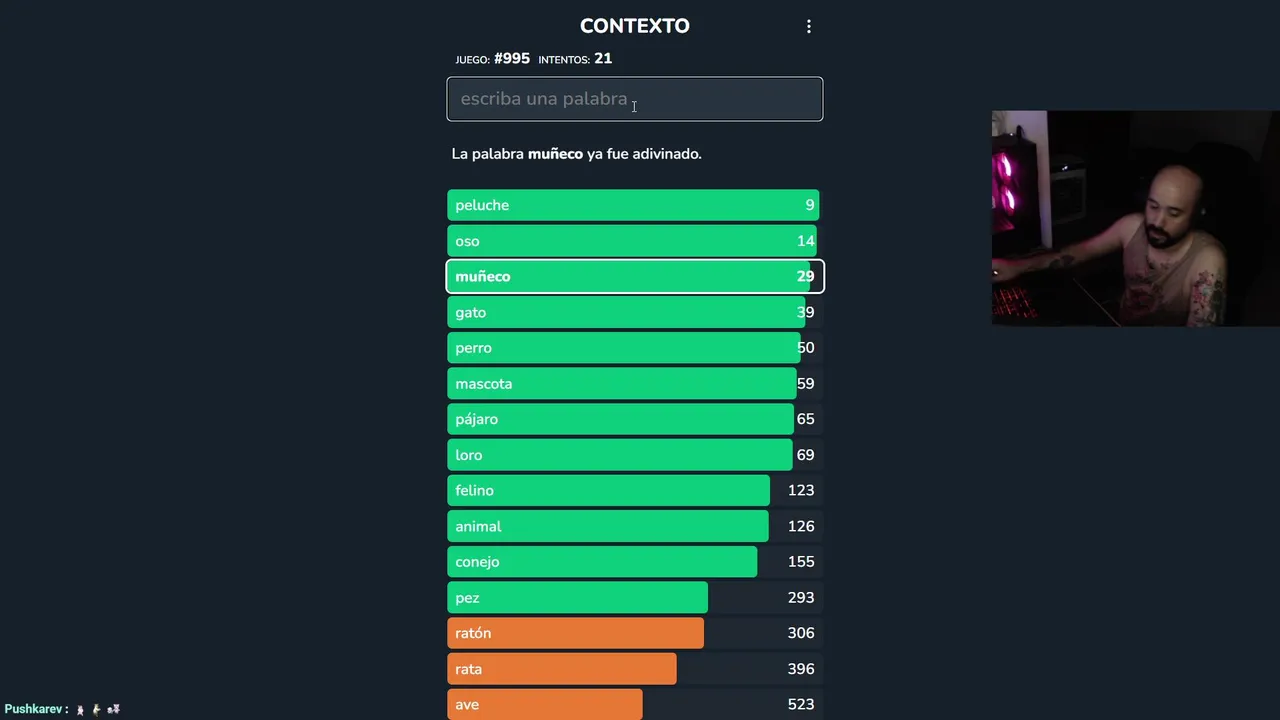Select the 'pájaro' guess row
The image size is (1280, 720).
[x=634, y=419]
